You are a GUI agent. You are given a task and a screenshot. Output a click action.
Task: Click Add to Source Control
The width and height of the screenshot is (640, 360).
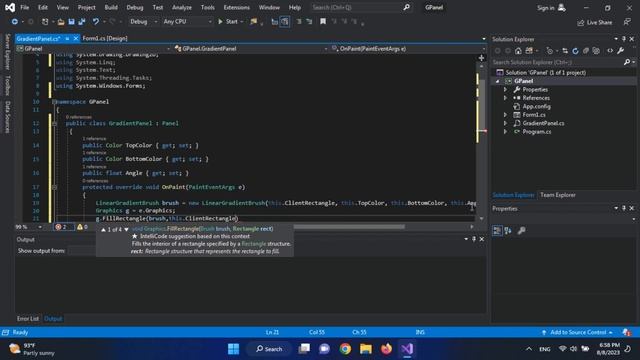pos(578,332)
